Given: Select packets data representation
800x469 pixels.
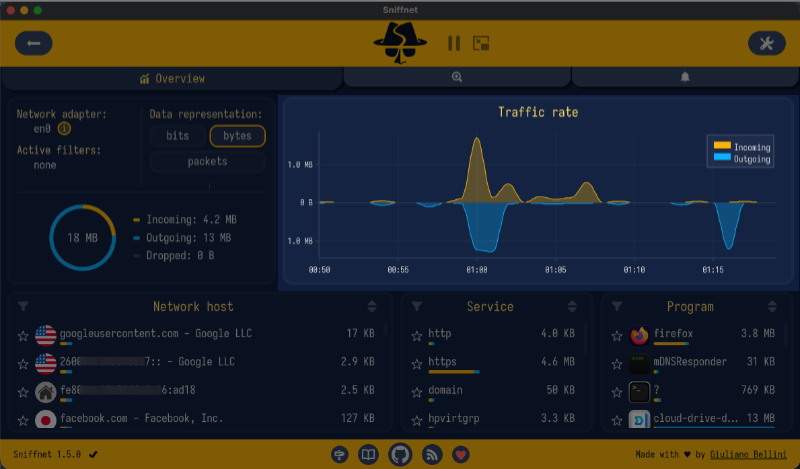Looking at the screenshot, I should (207, 161).
